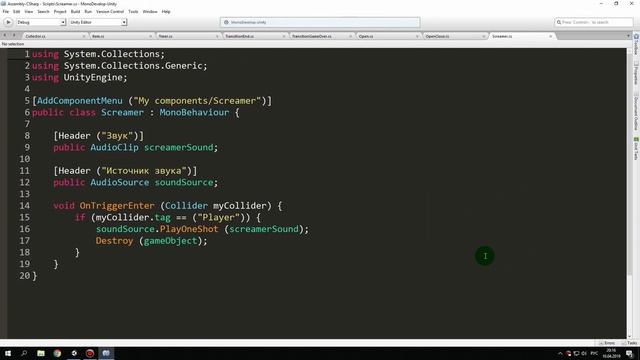Open the Unity Editor target dropdown
The width and height of the screenshot is (640, 360).
pyautogui.click(x=98, y=22)
